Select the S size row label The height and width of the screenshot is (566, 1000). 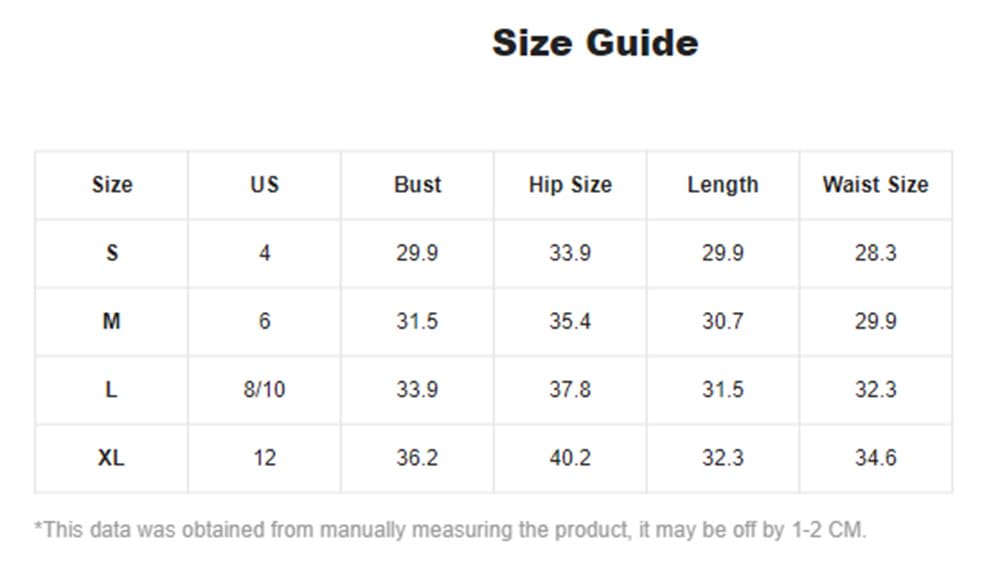112,253
